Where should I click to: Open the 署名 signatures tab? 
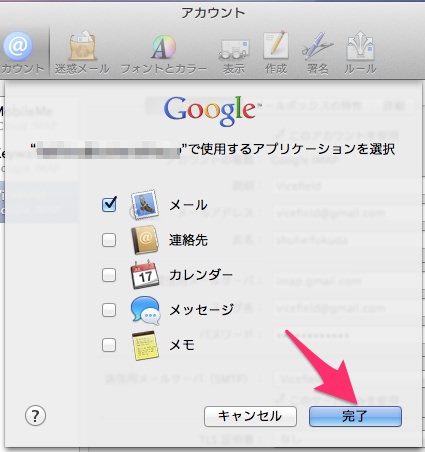317,53
